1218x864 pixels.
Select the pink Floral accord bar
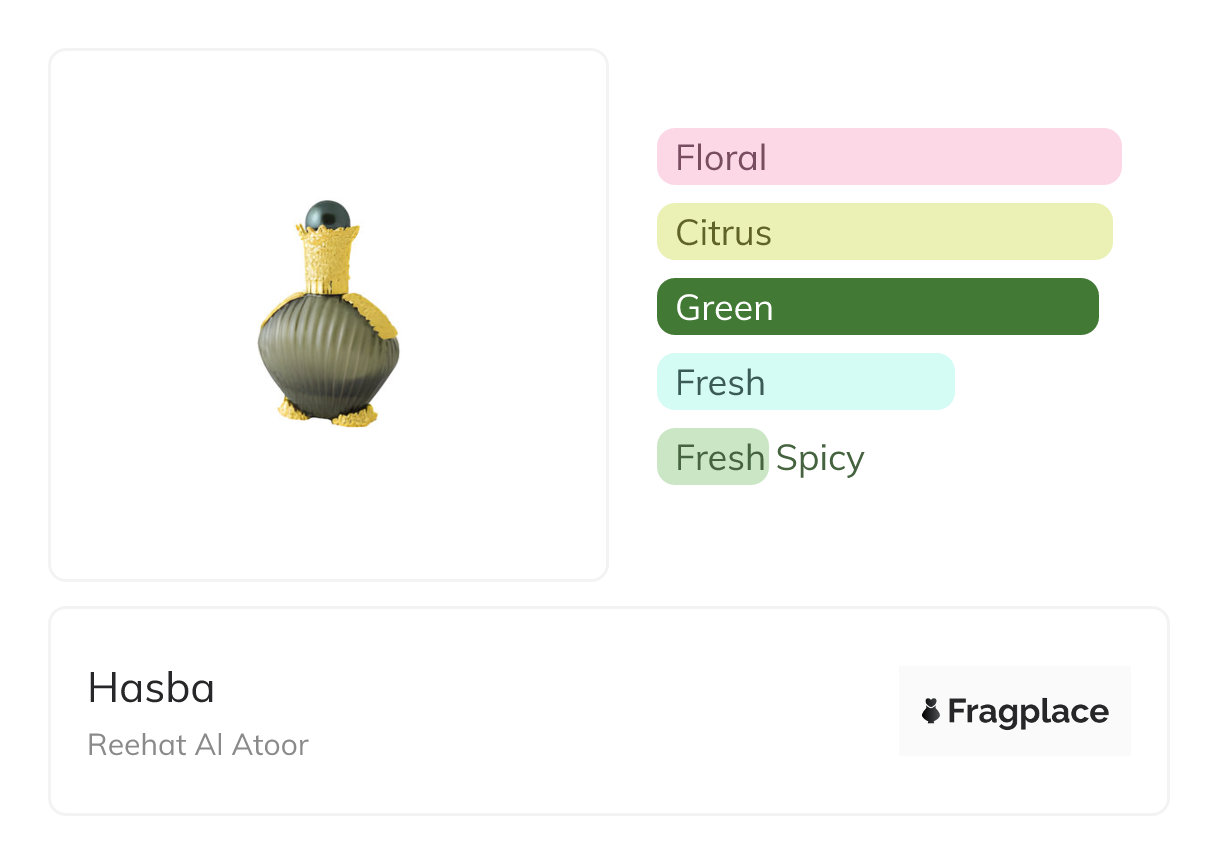(888, 157)
